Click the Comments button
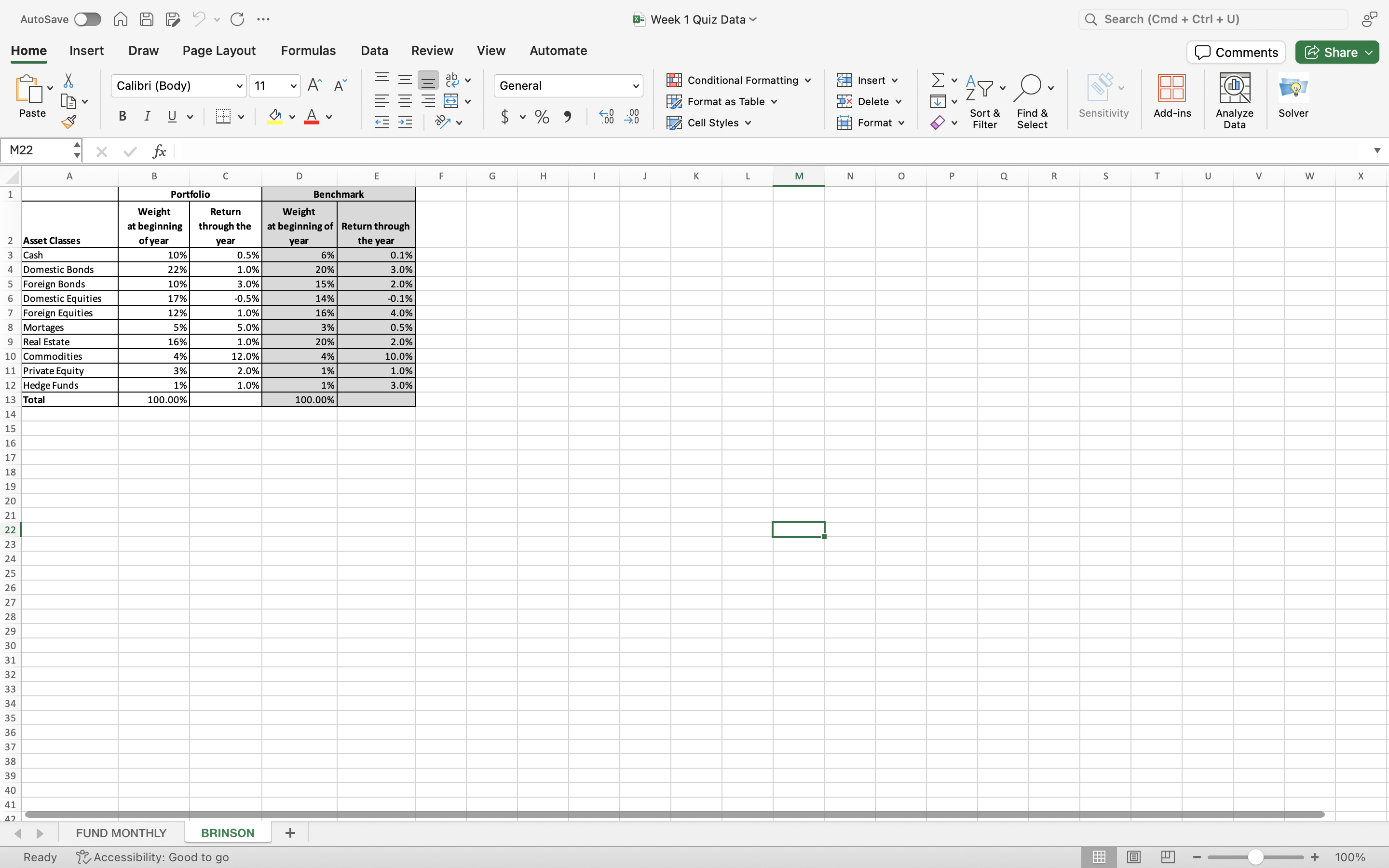 click(1236, 52)
